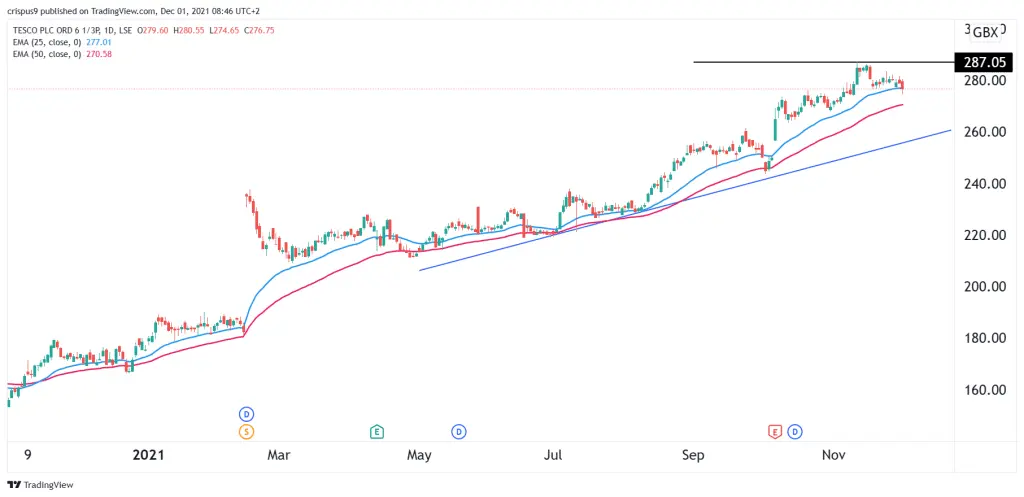Click the H280.55 high value in the legend
This screenshot has width=1024, height=497.
tap(188, 30)
